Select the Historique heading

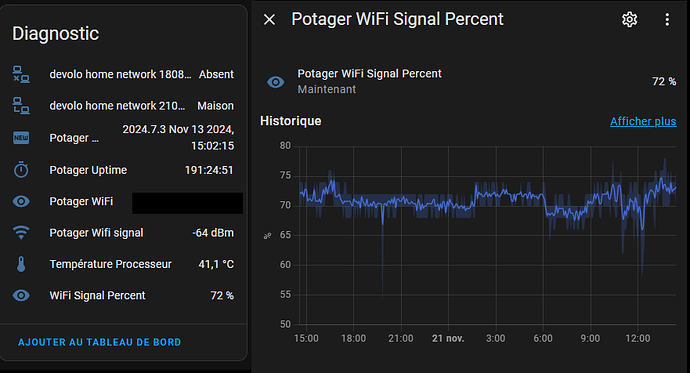click(x=290, y=121)
